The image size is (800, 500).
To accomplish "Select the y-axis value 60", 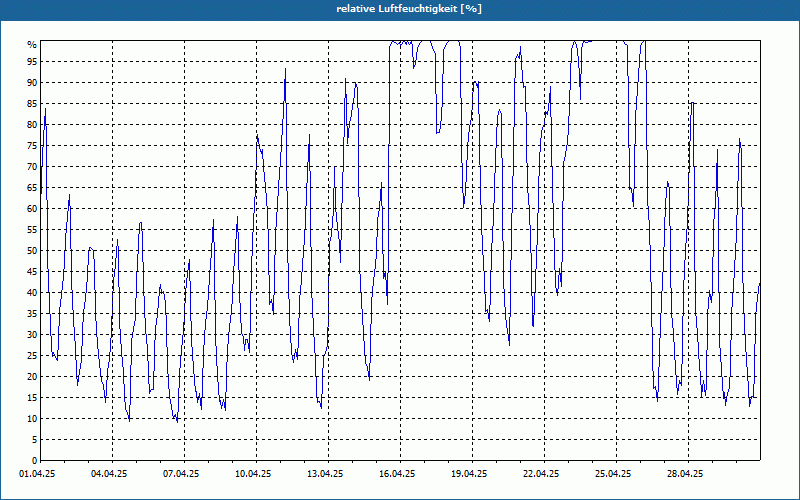I will pos(32,209).
